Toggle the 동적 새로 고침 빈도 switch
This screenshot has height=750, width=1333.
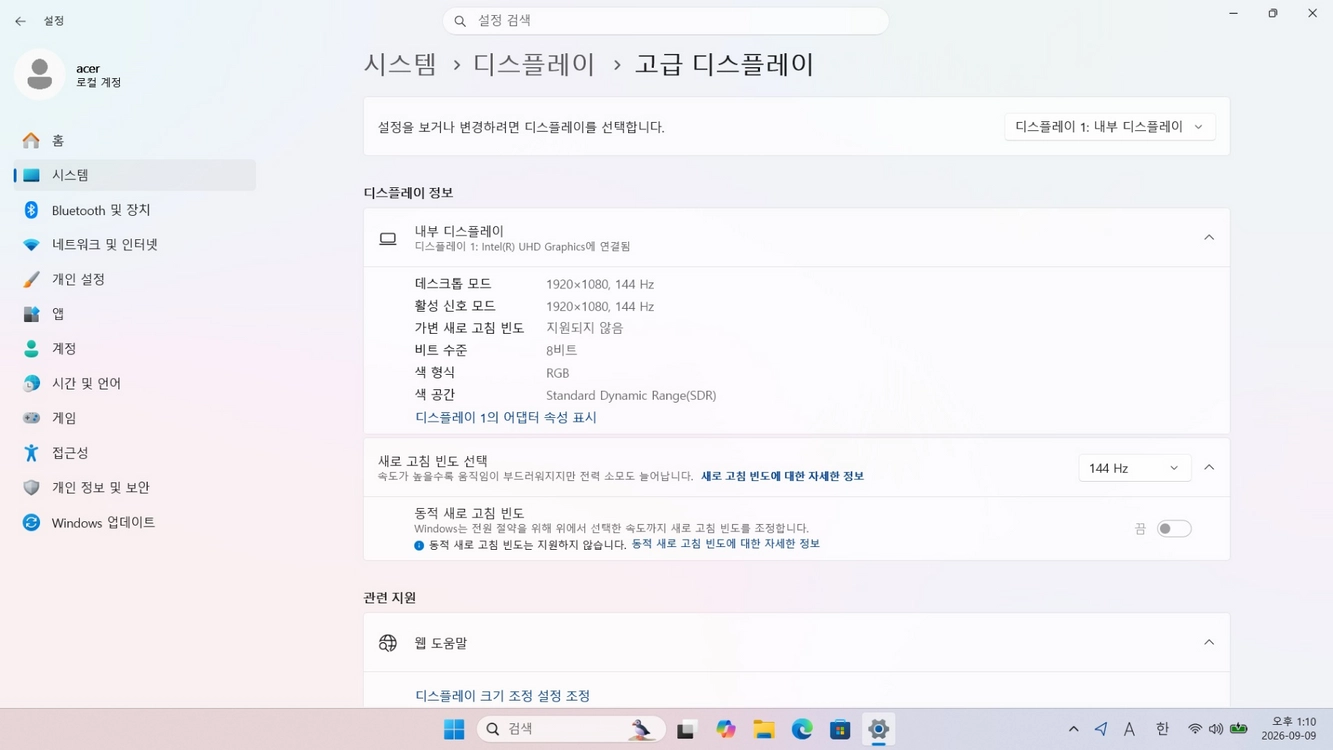click(1174, 529)
